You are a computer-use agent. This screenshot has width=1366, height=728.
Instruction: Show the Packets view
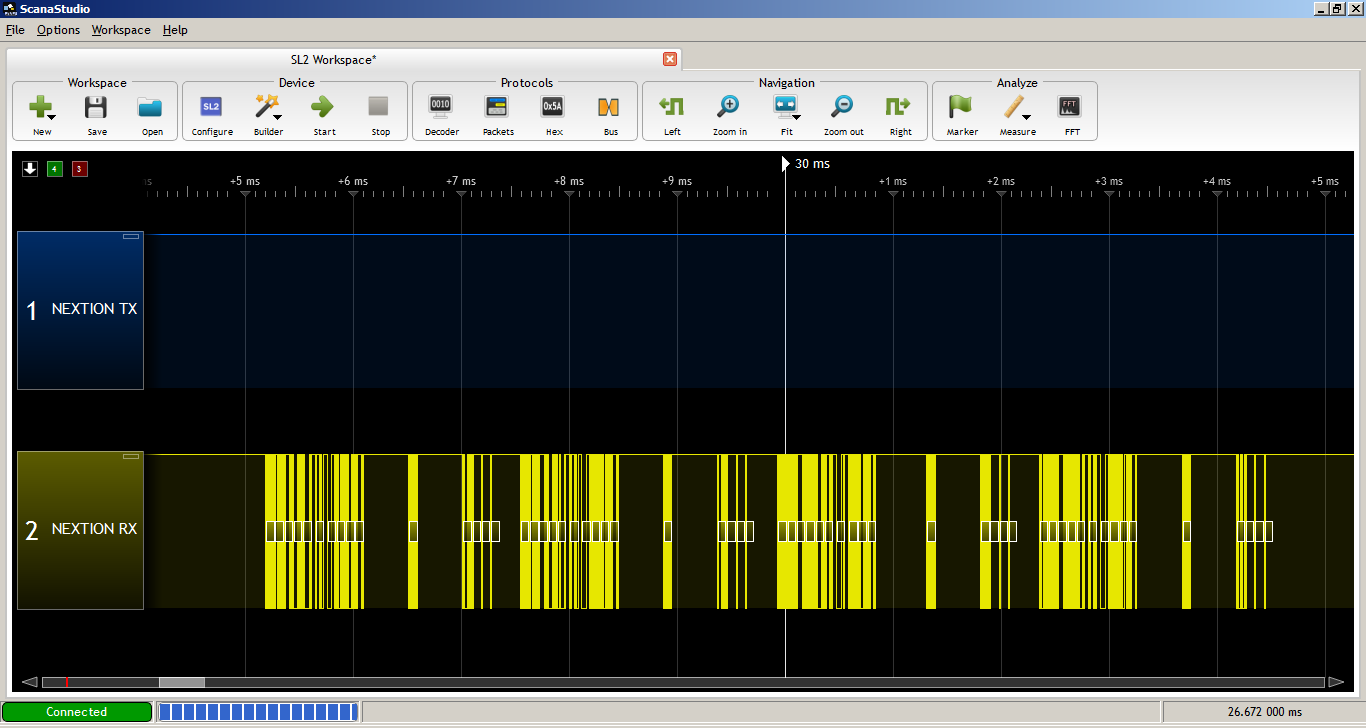click(497, 110)
